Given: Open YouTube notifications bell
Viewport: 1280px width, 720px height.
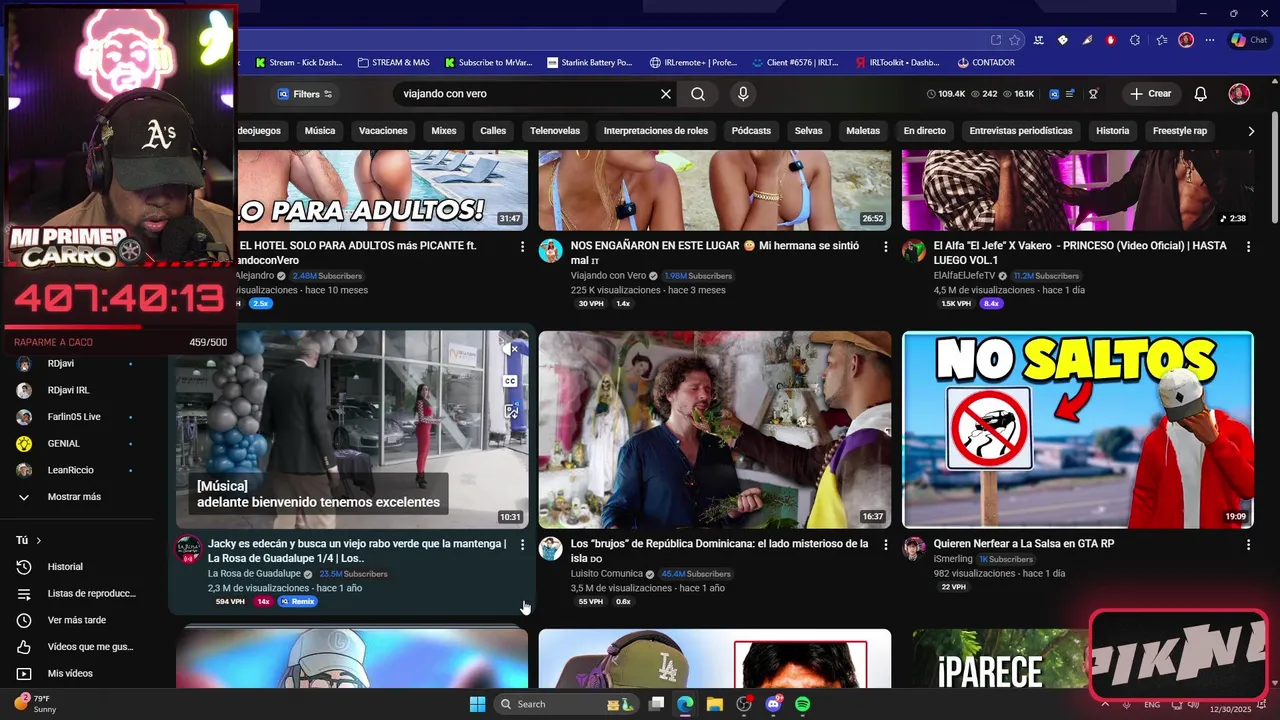Looking at the screenshot, I should [x=1201, y=94].
